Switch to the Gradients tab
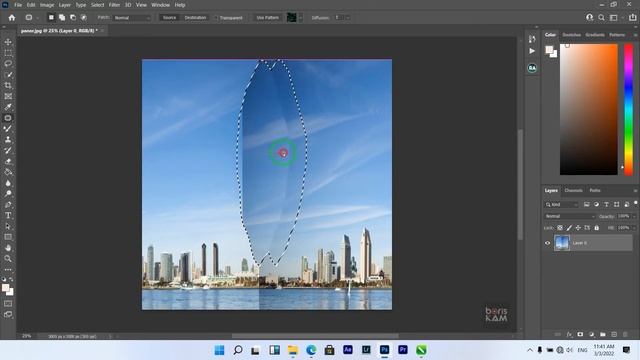This screenshot has width=640, height=360. 595,35
